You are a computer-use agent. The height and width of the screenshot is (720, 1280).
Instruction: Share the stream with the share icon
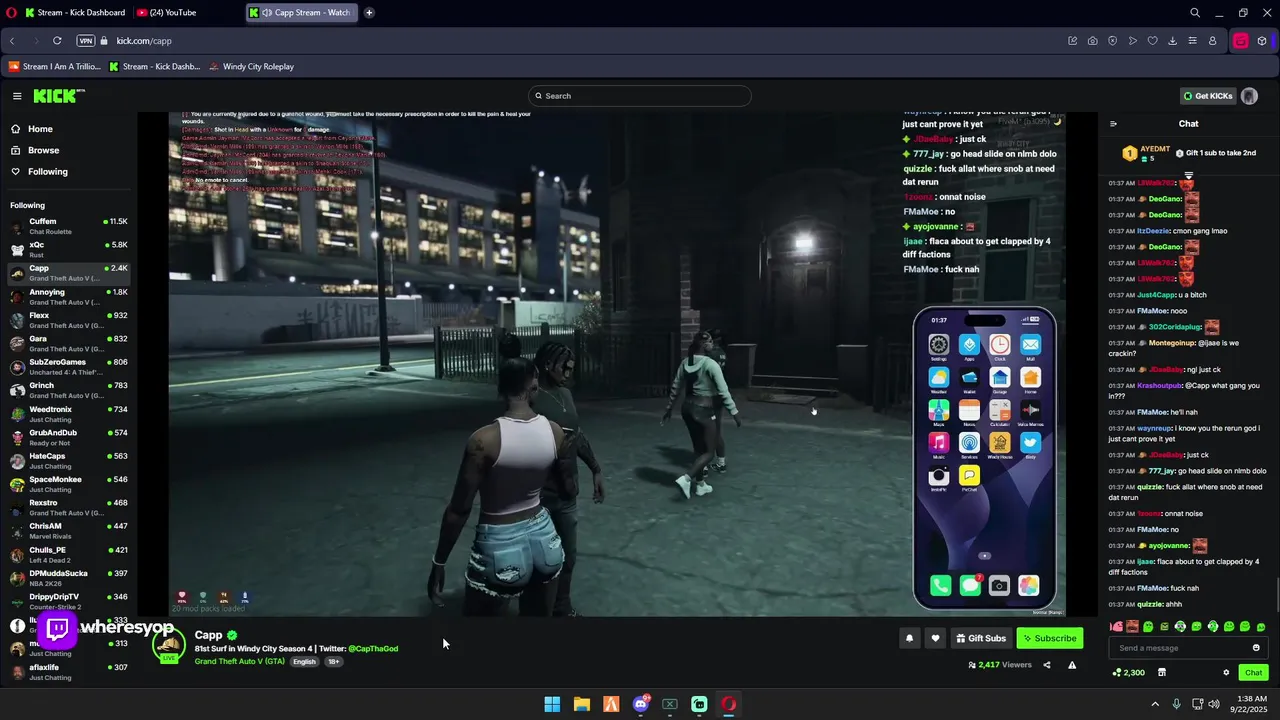coord(1047,665)
